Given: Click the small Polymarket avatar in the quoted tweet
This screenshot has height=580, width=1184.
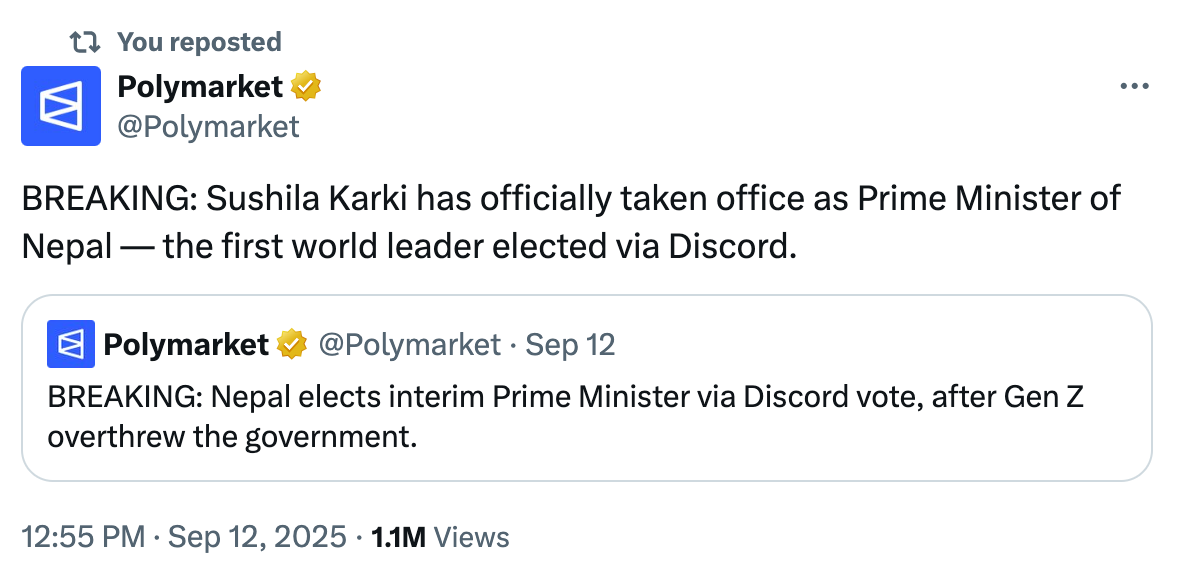Looking at the screenshot, I should tap(71, 345).
